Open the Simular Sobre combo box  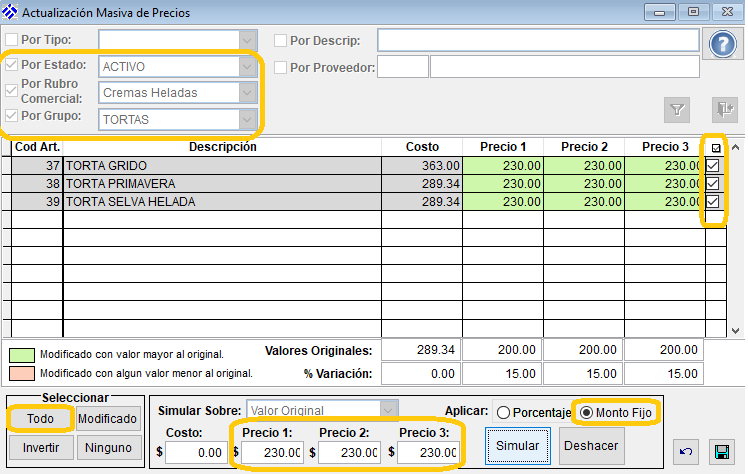point(388,410)
